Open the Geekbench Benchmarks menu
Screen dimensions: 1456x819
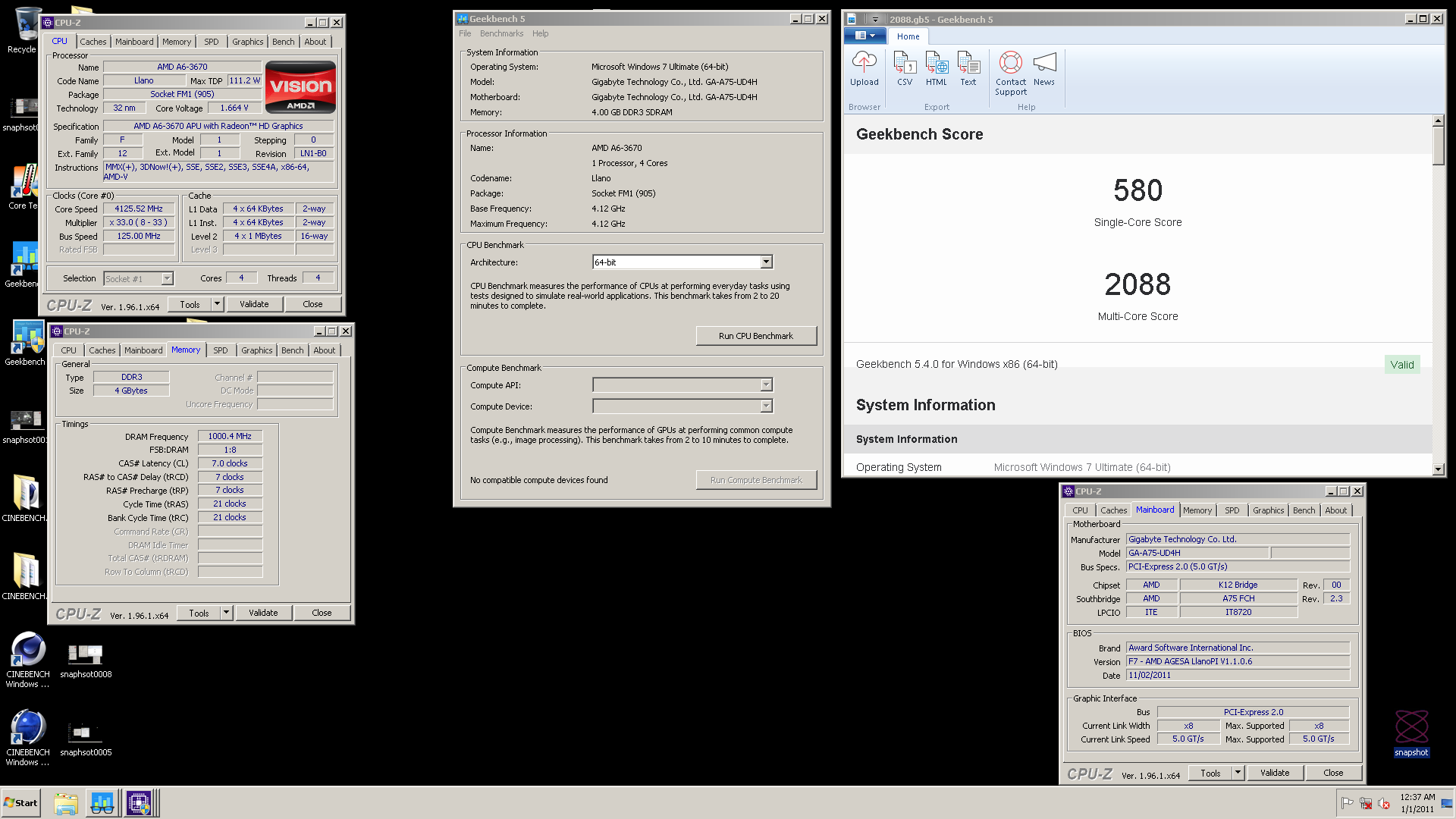(x=501, y=33)
